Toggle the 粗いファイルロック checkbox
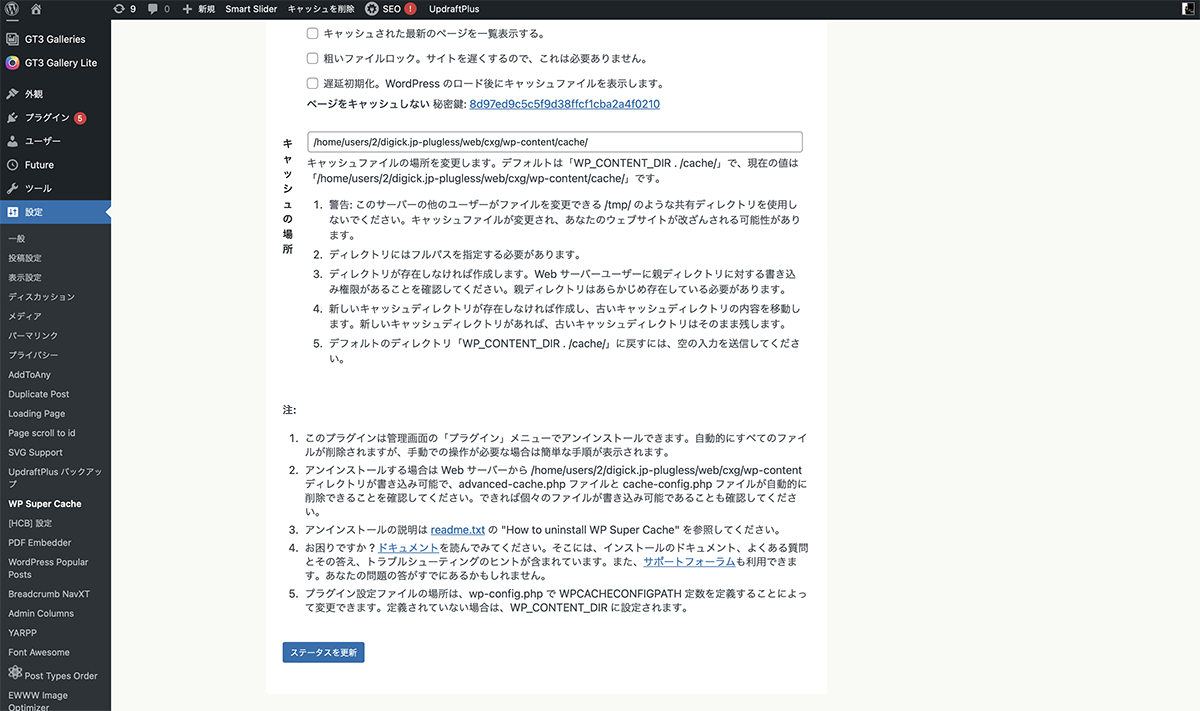Screen dimensions: 1200x711 (x=313, y=58)
